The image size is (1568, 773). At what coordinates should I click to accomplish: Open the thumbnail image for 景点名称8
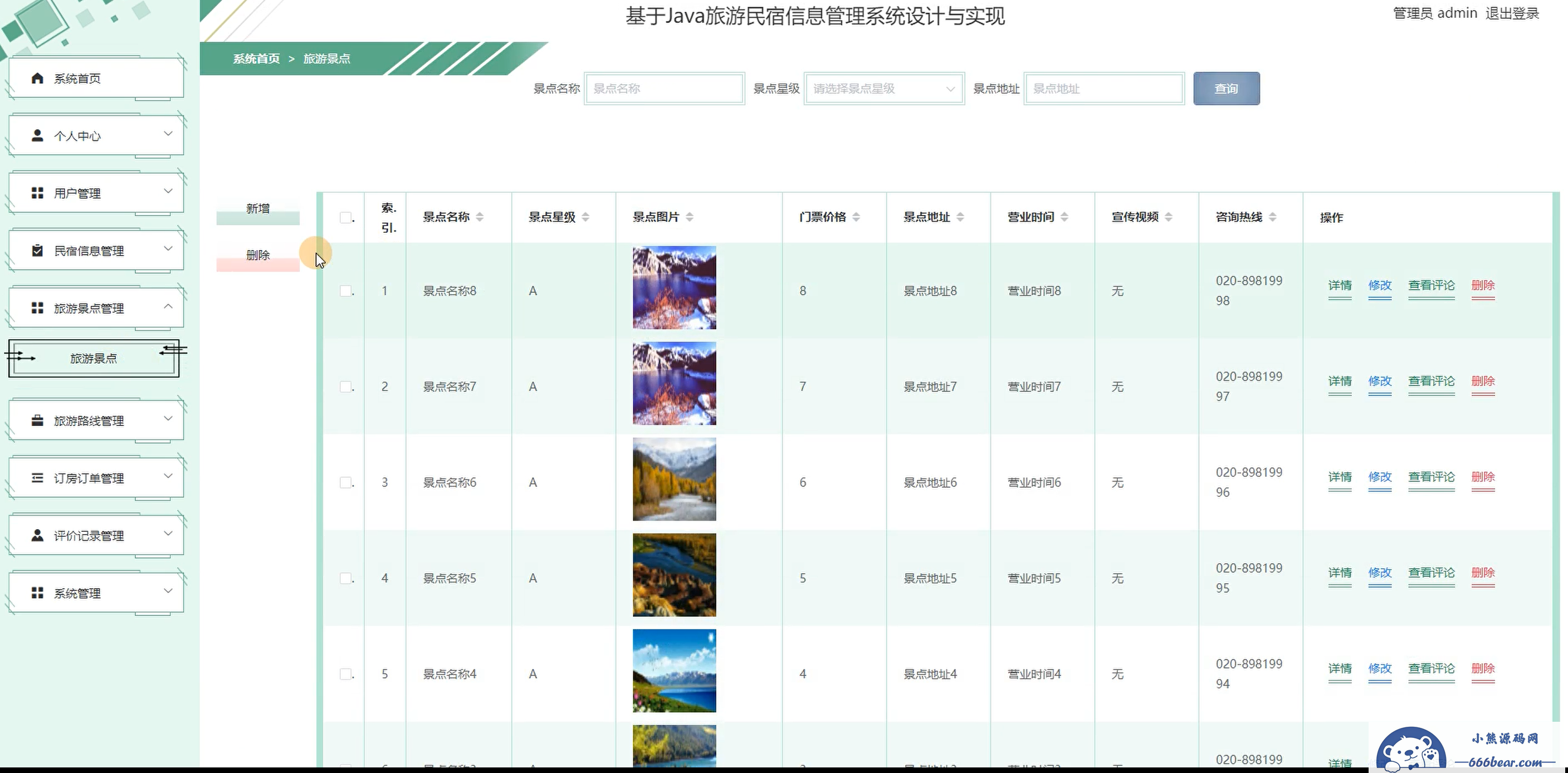pyautogui.click(x=675, y=288)
